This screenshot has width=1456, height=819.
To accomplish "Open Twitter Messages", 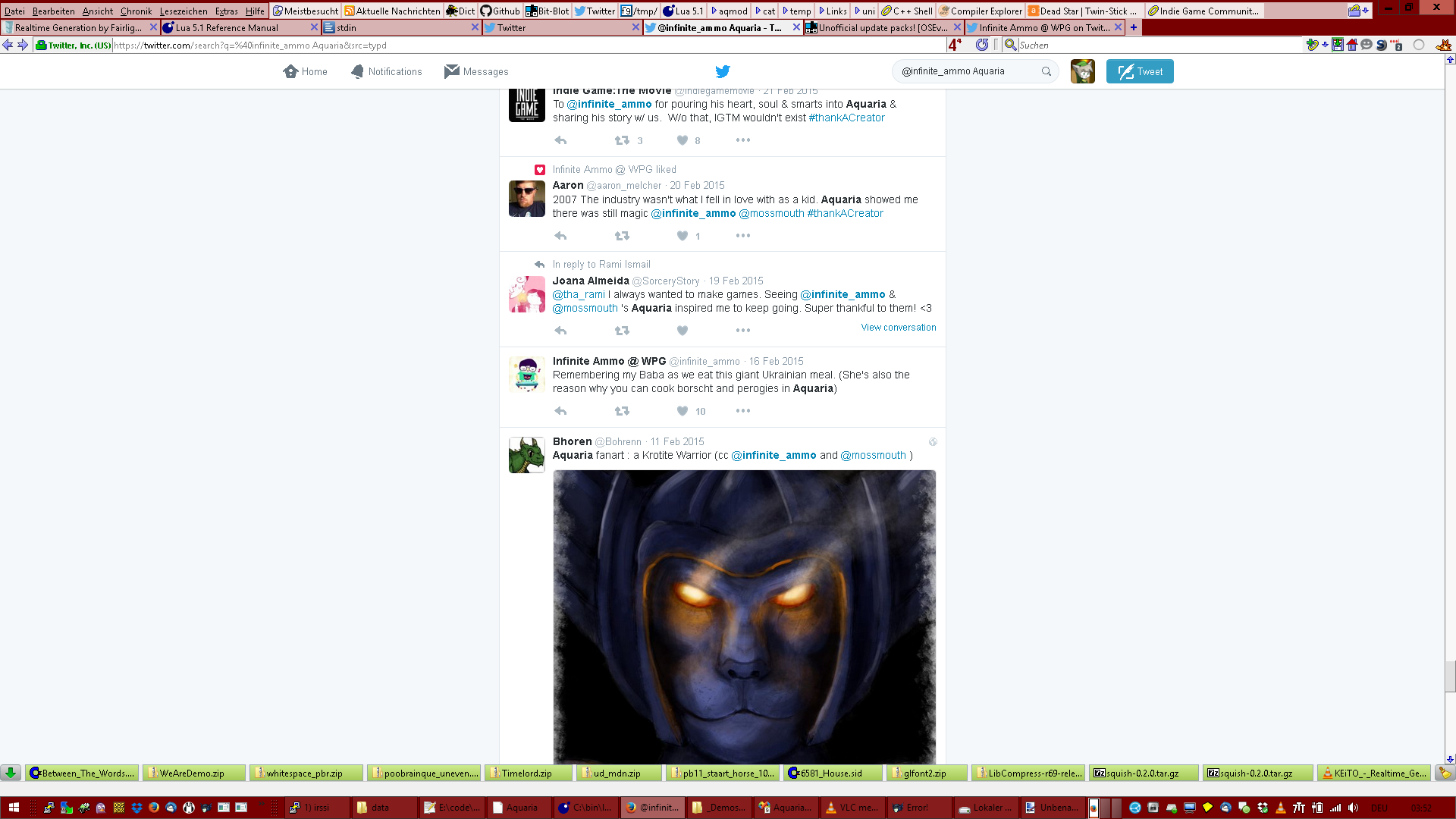I will (x=476, y=71).
